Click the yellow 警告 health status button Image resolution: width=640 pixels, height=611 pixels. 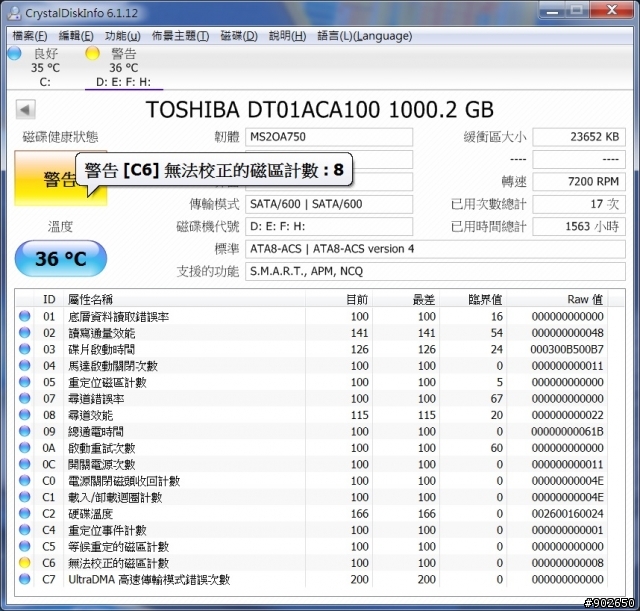(x=60, y=179)
